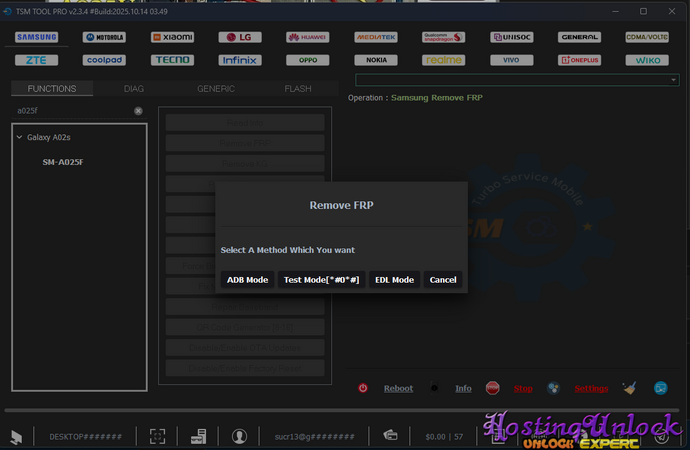Open the Huawei brand section
This screenshot has height=450, width=690.
(307, 37)
